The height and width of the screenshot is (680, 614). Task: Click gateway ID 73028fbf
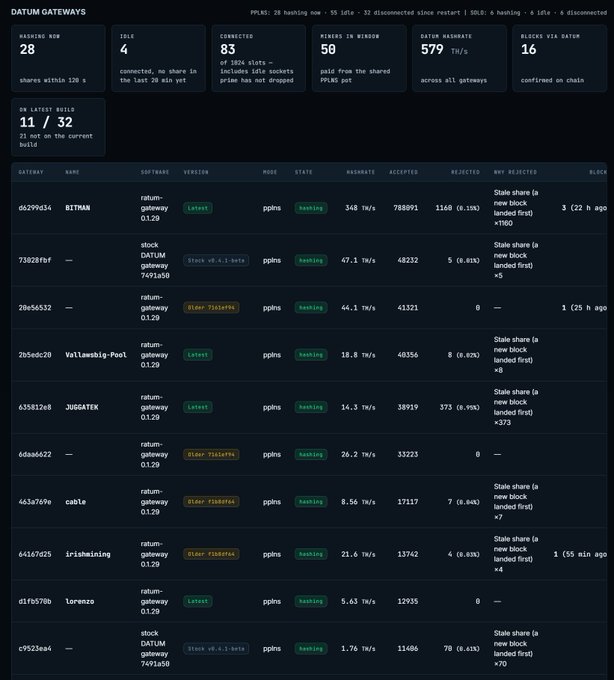click(35, 260)
